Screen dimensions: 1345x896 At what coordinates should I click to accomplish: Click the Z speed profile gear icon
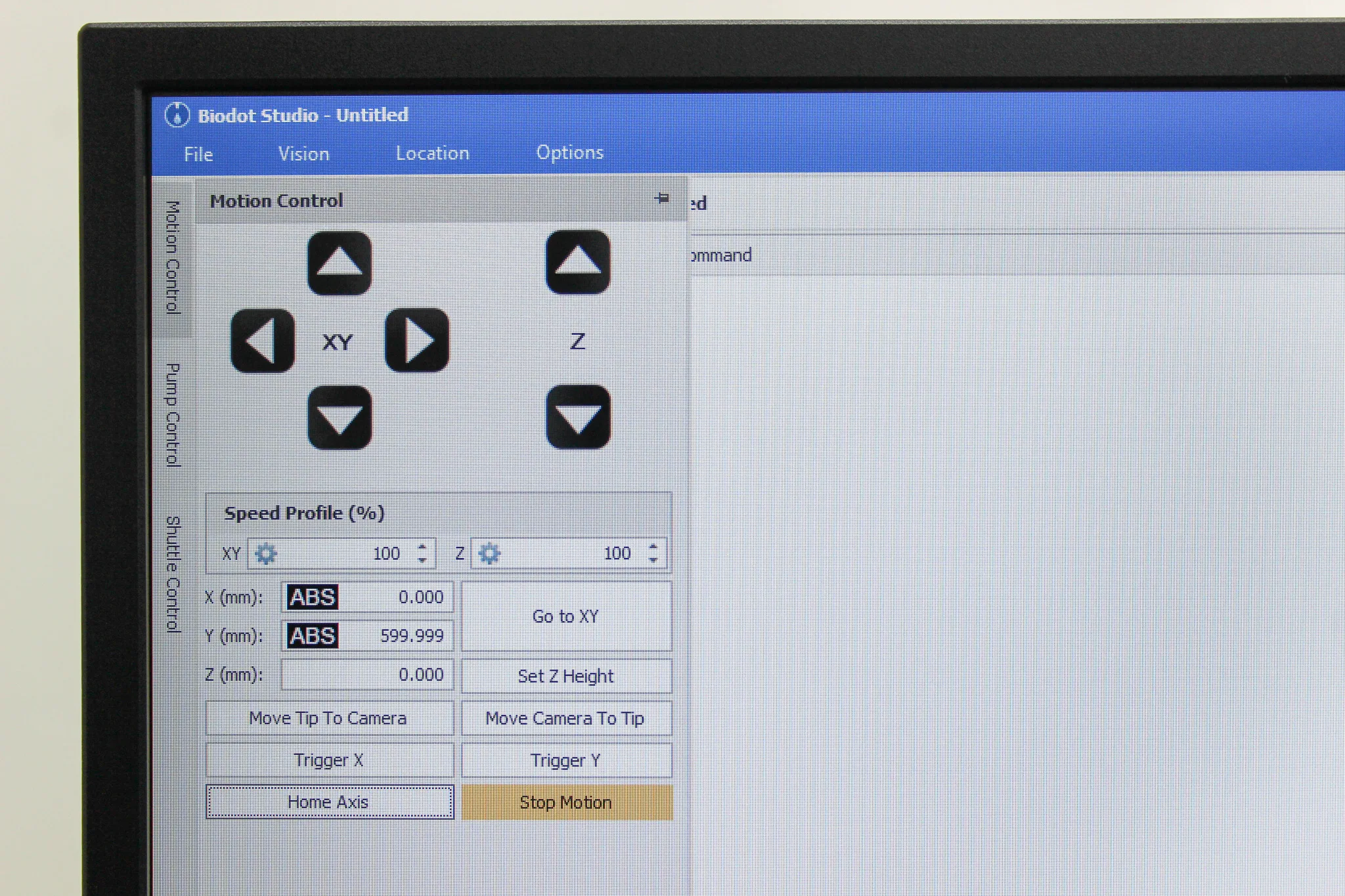[x=489, y=553]
